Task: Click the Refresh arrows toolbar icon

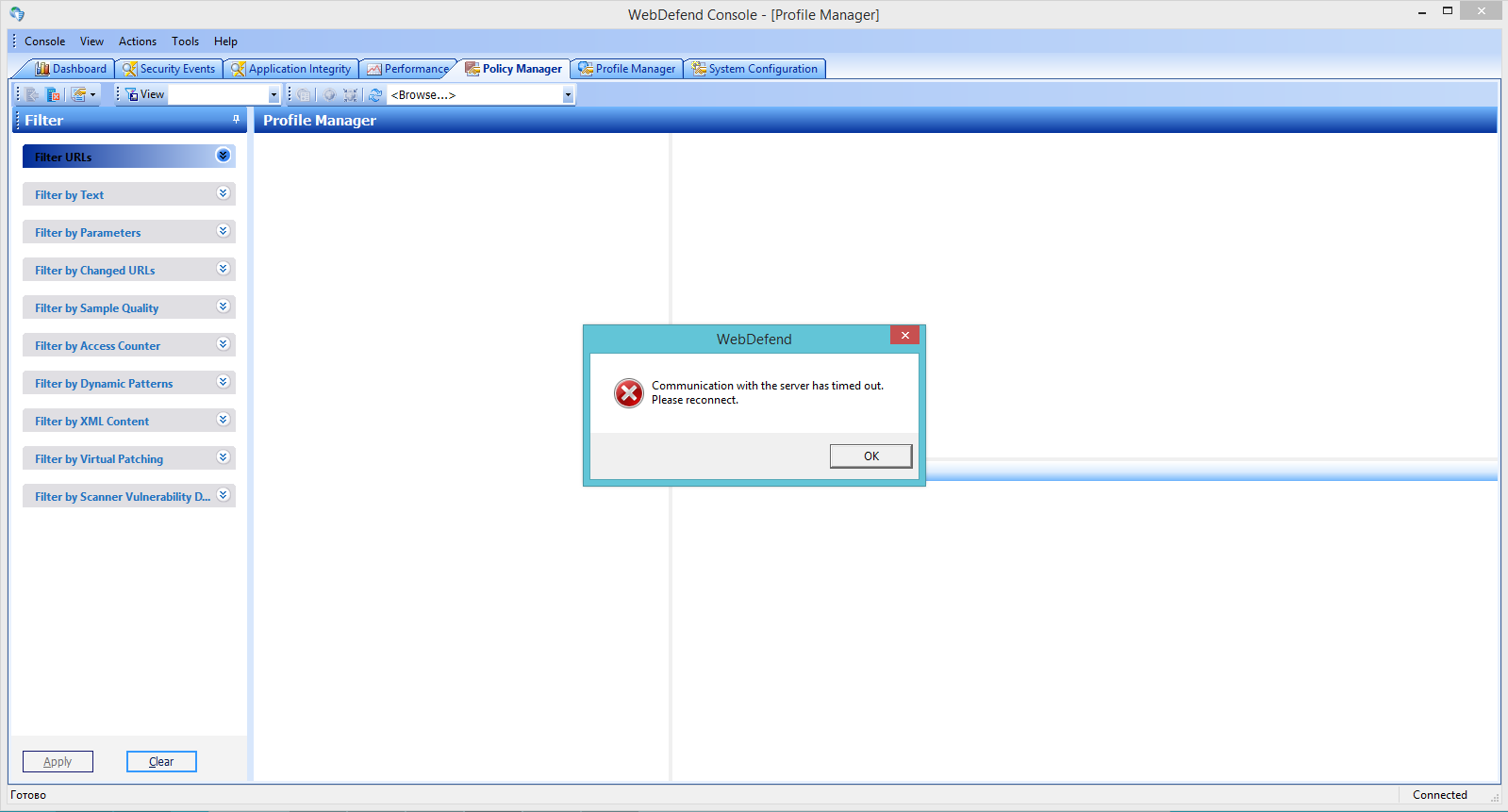Action: 375,94
